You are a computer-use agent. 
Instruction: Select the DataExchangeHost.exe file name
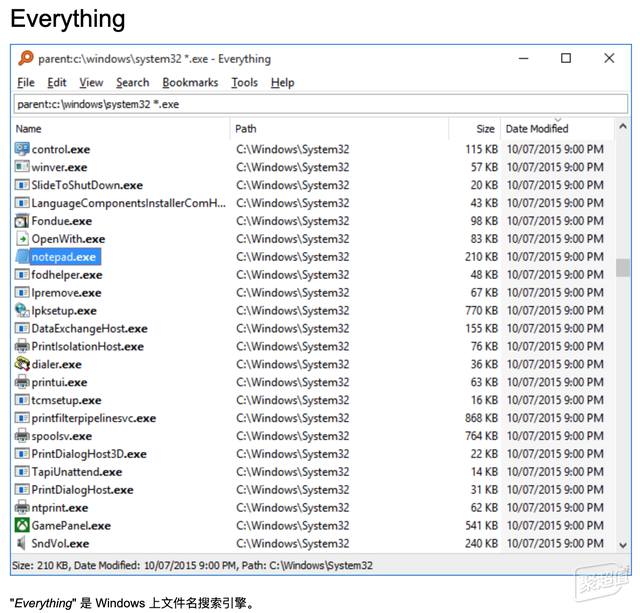pyautogui.click(x=90, y=329)
